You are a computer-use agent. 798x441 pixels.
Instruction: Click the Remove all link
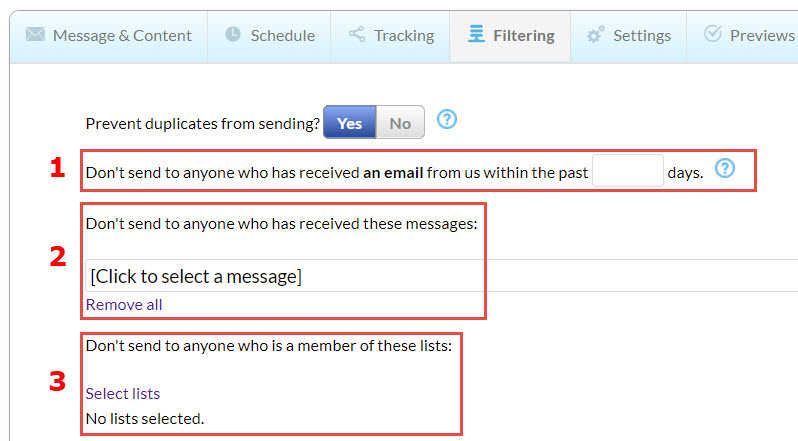[x=124, y=304]
